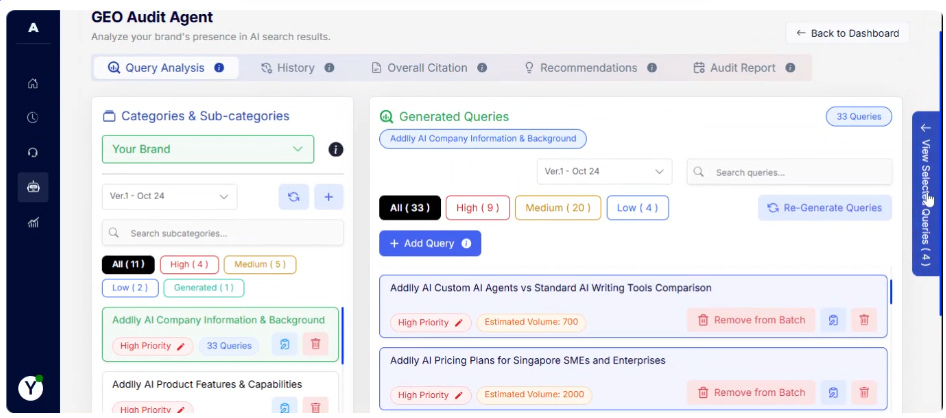Click info icon next to Recommendations
946x418 pixels.
pos(652,68)
